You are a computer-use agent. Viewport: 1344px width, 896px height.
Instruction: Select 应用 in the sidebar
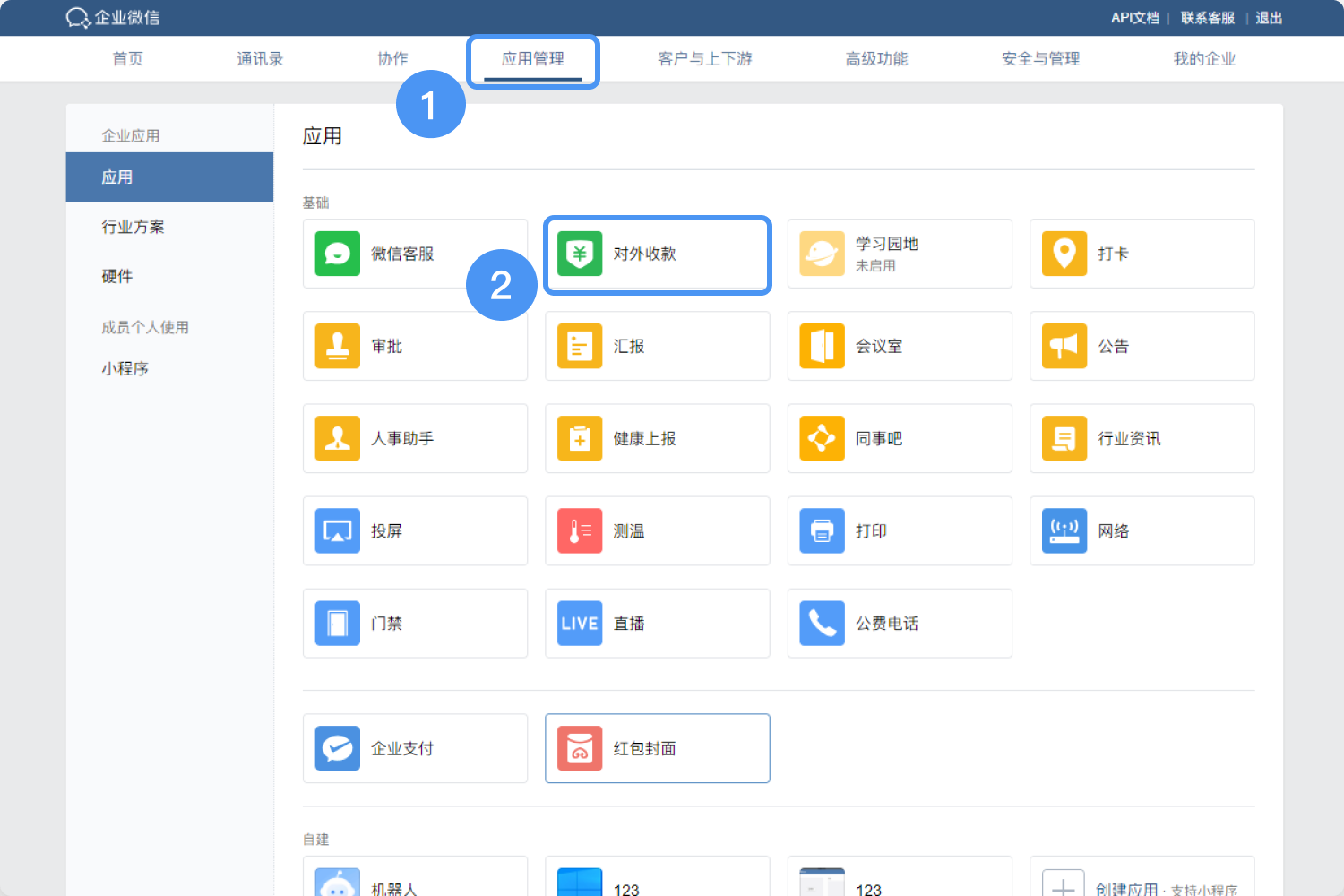pyautogui.click(x=169, y=177)
